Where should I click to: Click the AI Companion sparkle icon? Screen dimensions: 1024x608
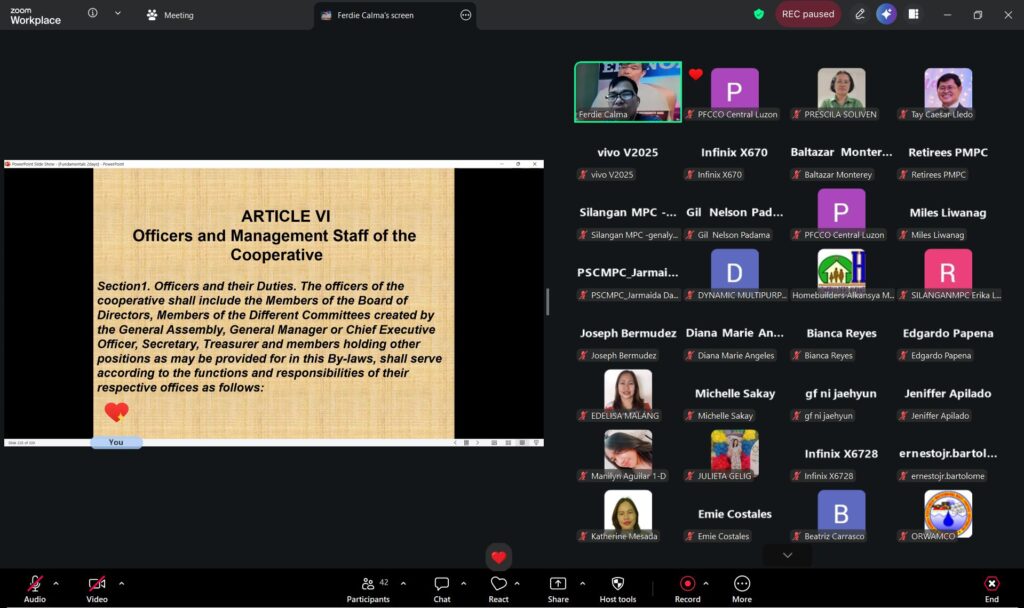tap(886, 14)
